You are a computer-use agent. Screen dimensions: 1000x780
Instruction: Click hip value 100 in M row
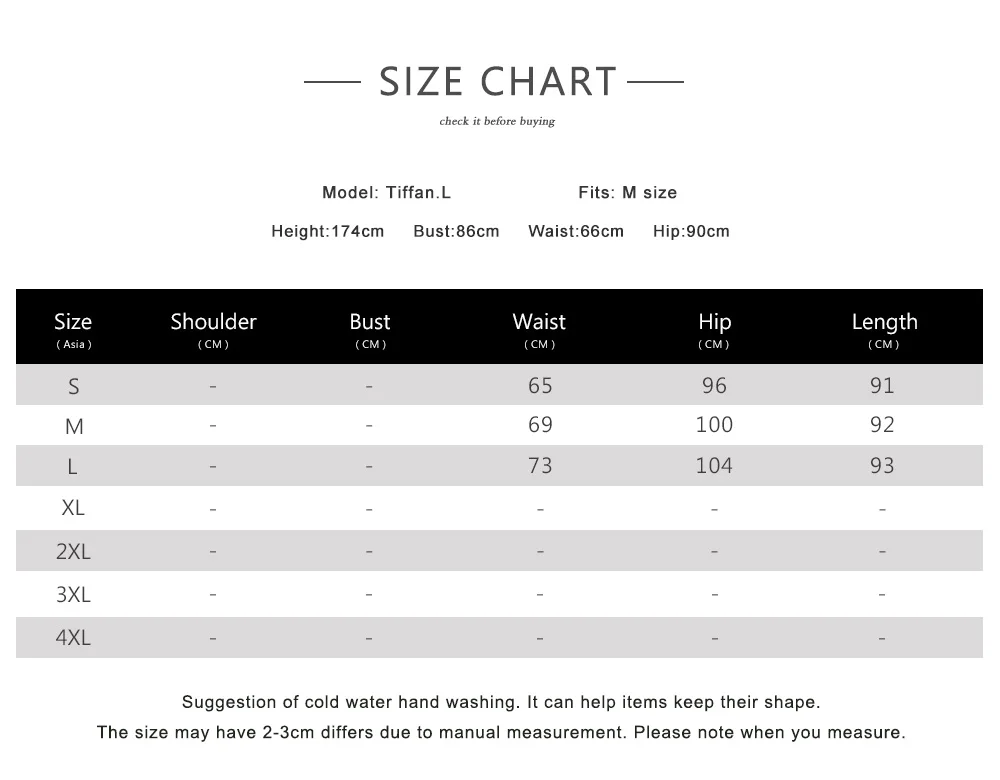click(714, 425)
